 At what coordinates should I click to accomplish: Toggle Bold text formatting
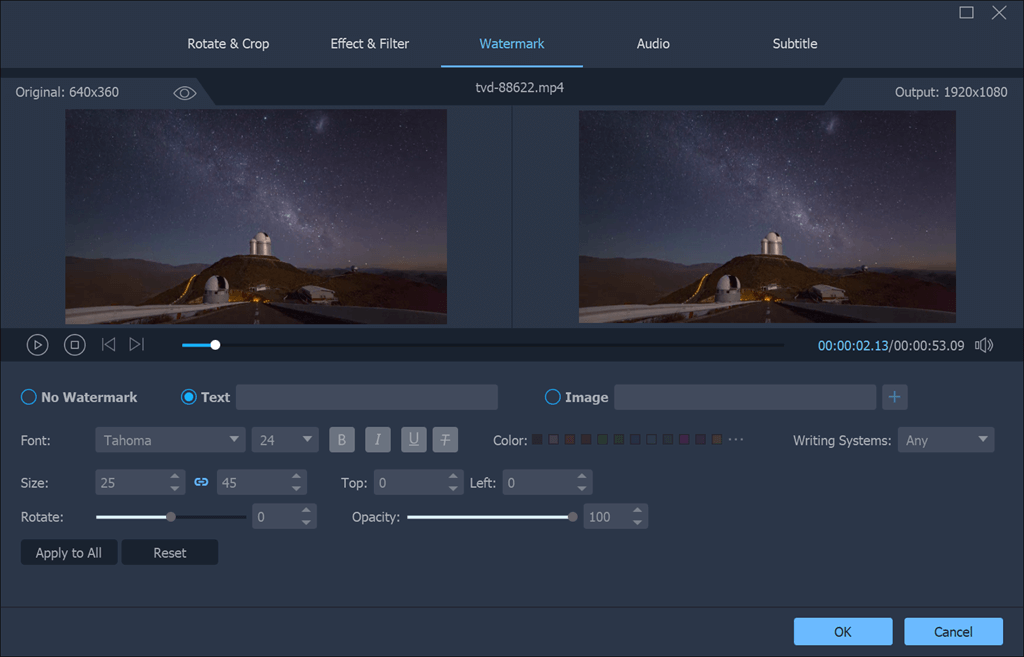tap(341, 440)
